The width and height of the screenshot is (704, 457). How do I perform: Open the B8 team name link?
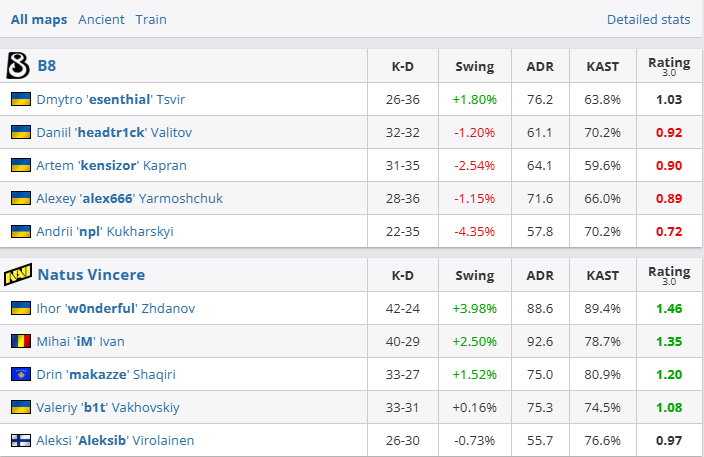tap(47, 66)
